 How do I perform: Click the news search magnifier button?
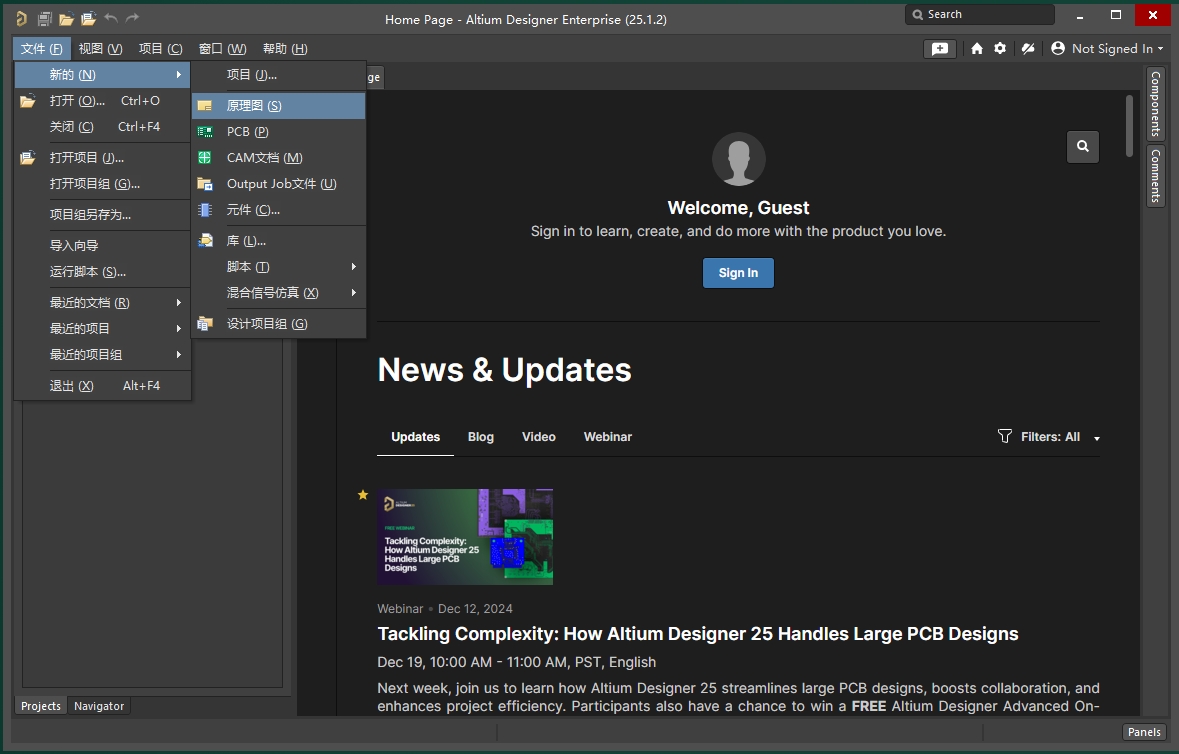coord(1083,147)
